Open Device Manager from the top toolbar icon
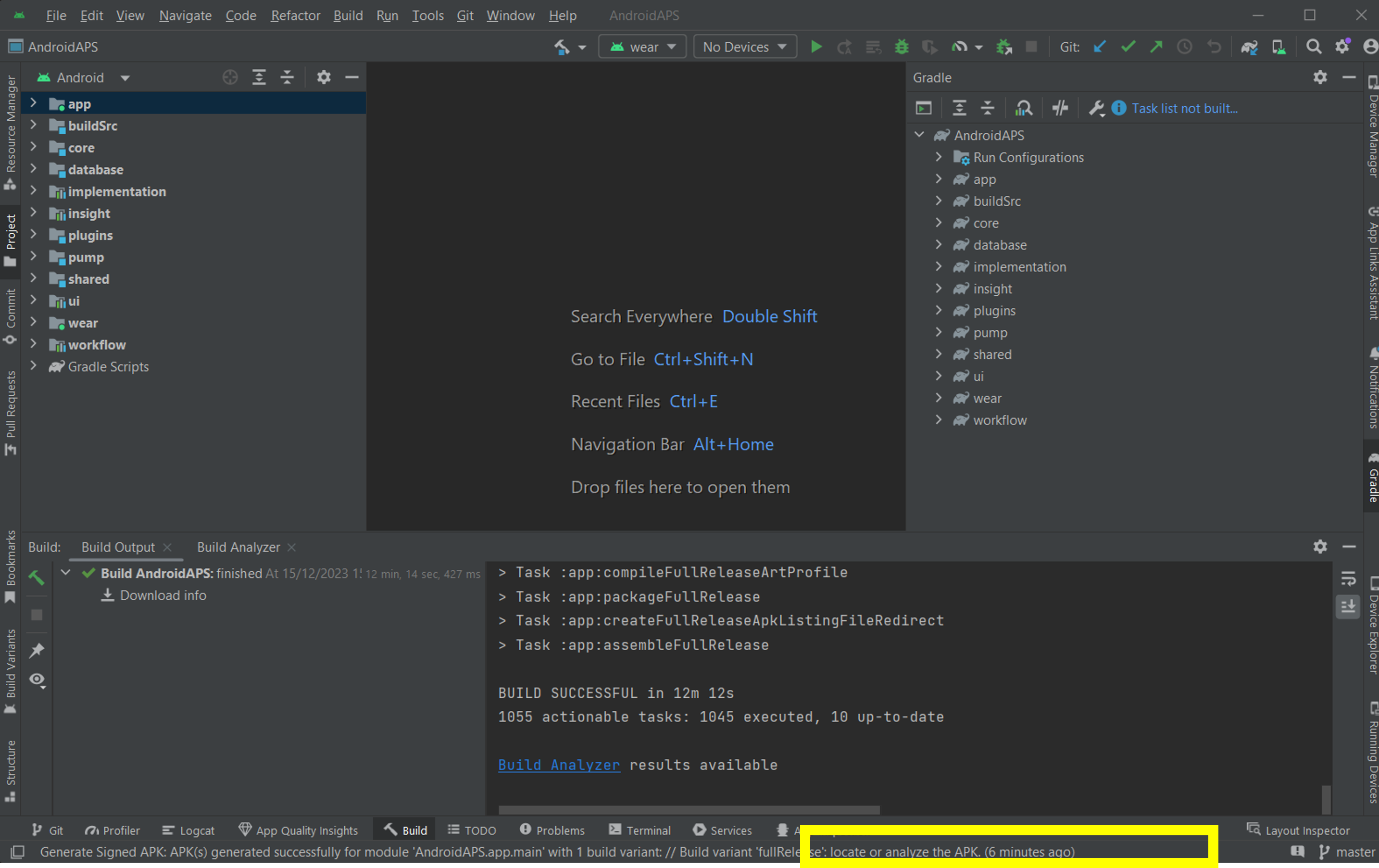This screenshot has width=1379, height=868. [1278, 47]
